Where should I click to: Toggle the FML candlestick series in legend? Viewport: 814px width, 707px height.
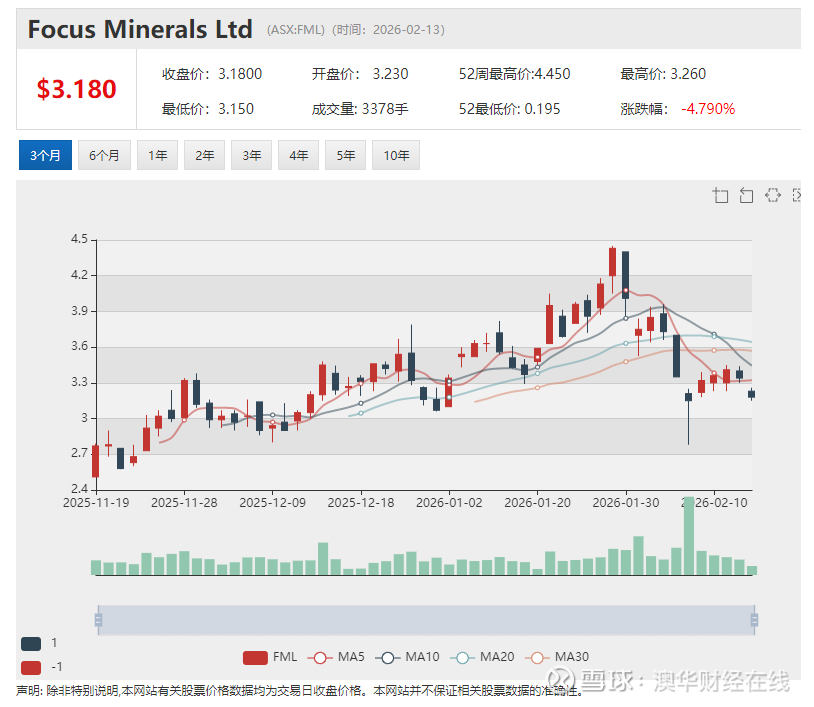270,657
